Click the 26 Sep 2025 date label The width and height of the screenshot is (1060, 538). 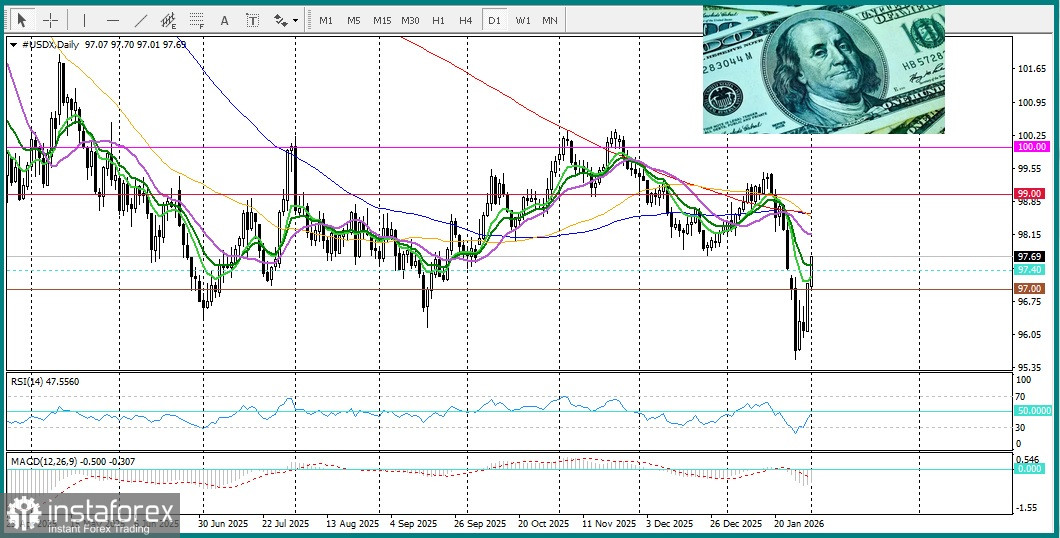[480, 524]
